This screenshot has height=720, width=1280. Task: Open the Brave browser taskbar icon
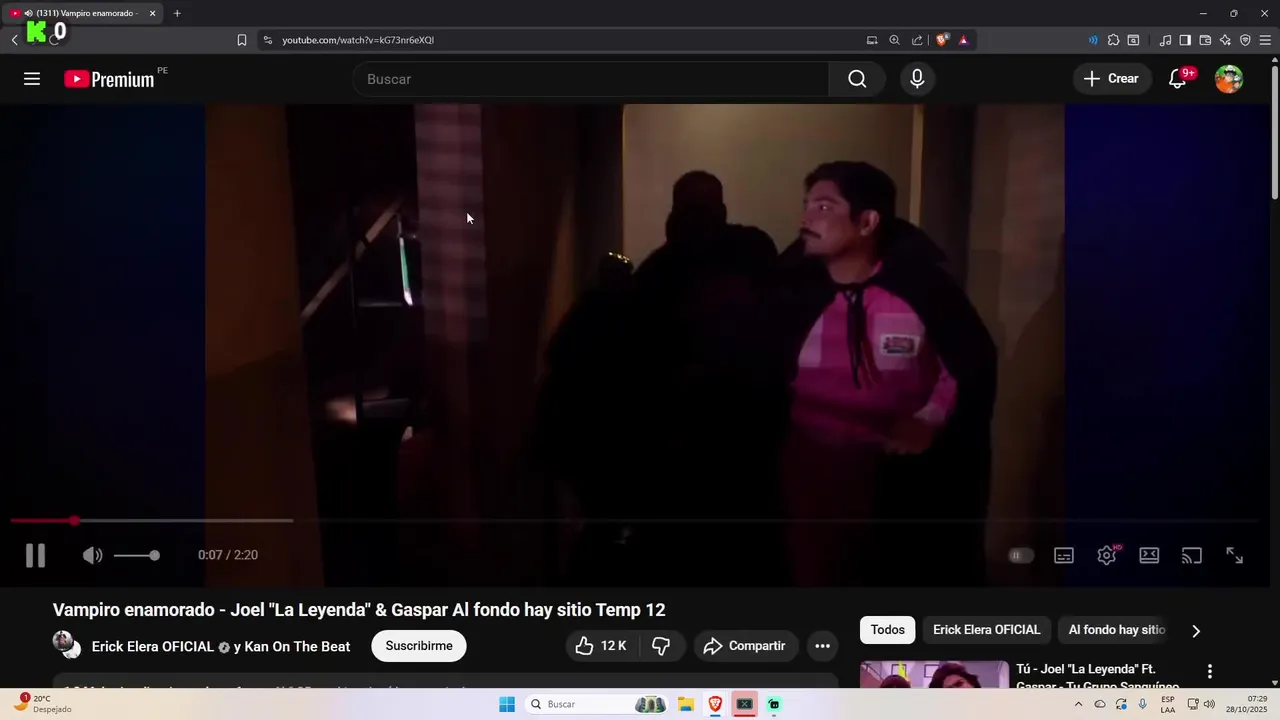[715, 704]
